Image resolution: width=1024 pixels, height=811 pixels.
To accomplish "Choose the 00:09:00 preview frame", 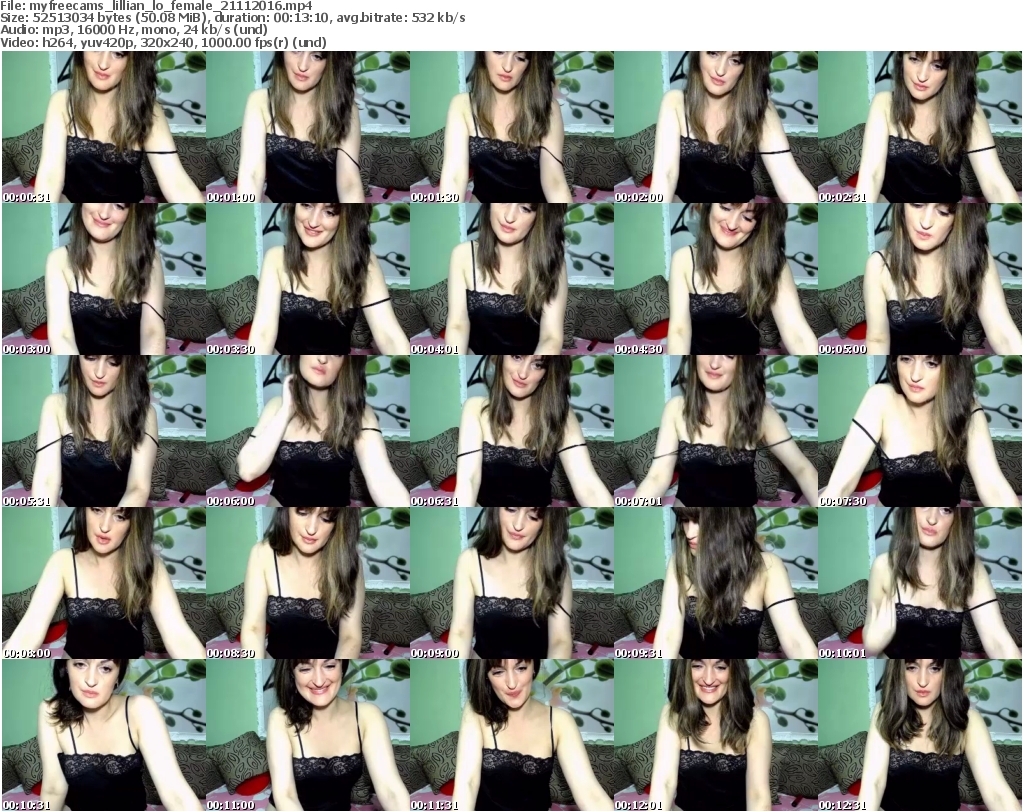I will click(x=511, y=583).
